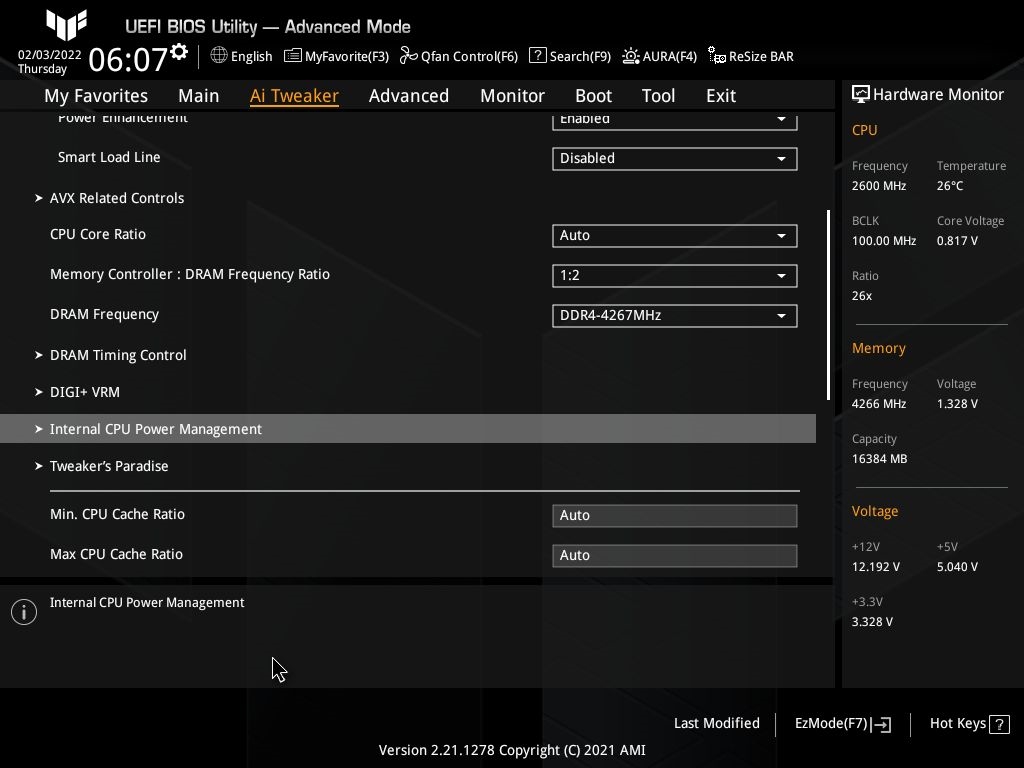
Task: Click Core Voltage value 0.817 V
Action: (x=957, y=241)
